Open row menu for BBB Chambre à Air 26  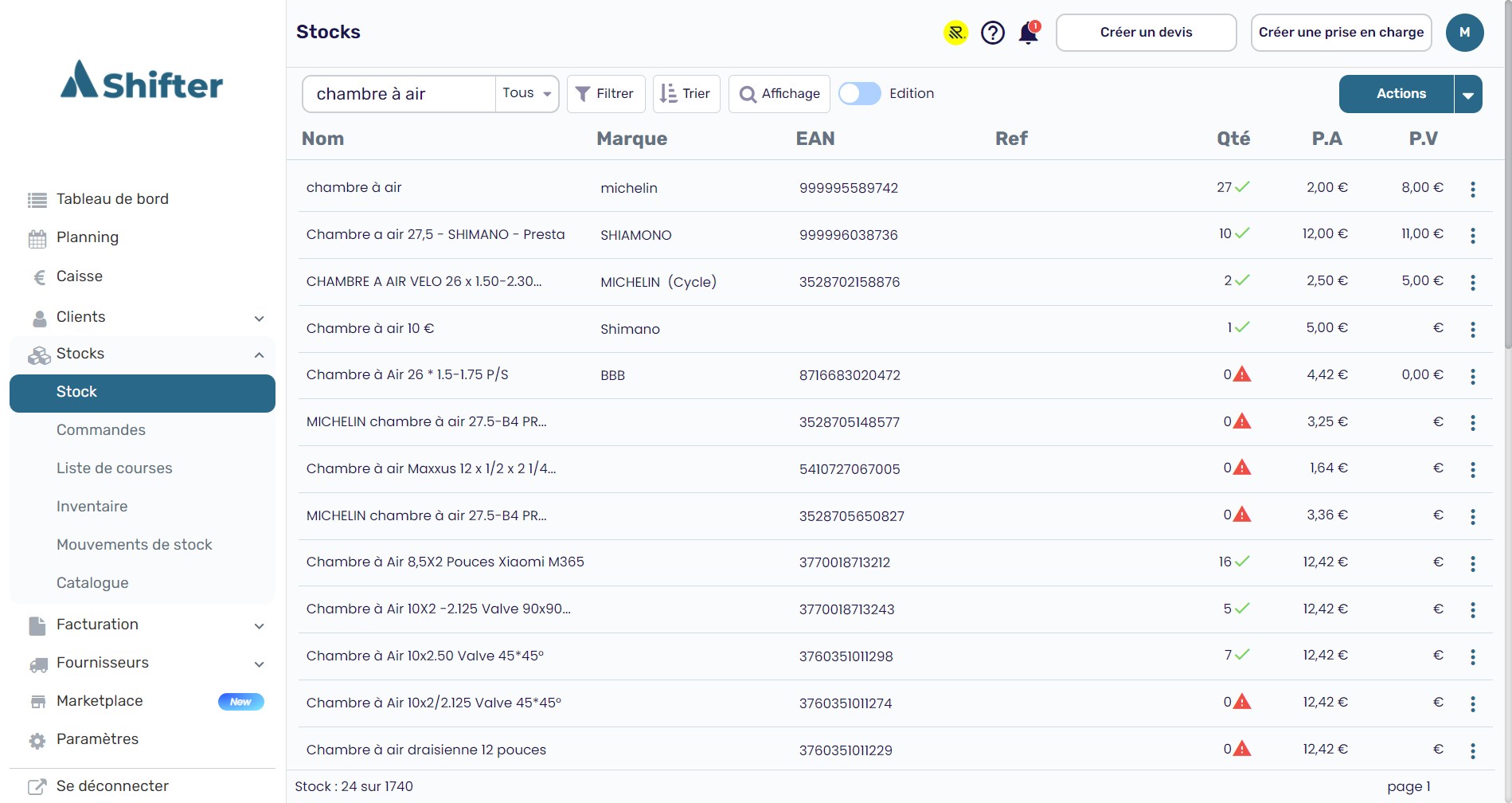click(x=1472, y=376)
